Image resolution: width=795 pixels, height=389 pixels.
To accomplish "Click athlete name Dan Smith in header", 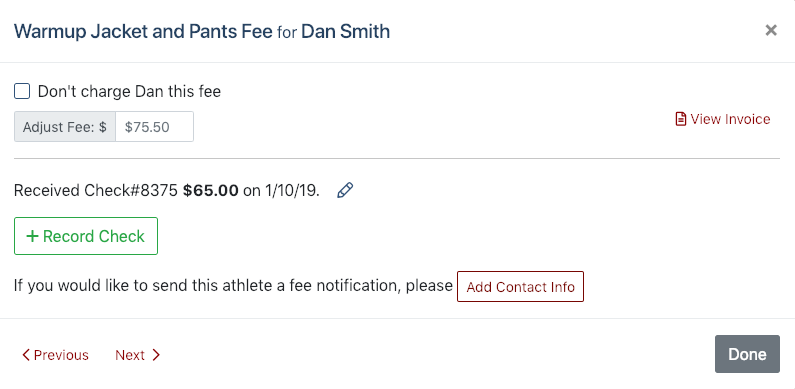I will coord(345,31).
